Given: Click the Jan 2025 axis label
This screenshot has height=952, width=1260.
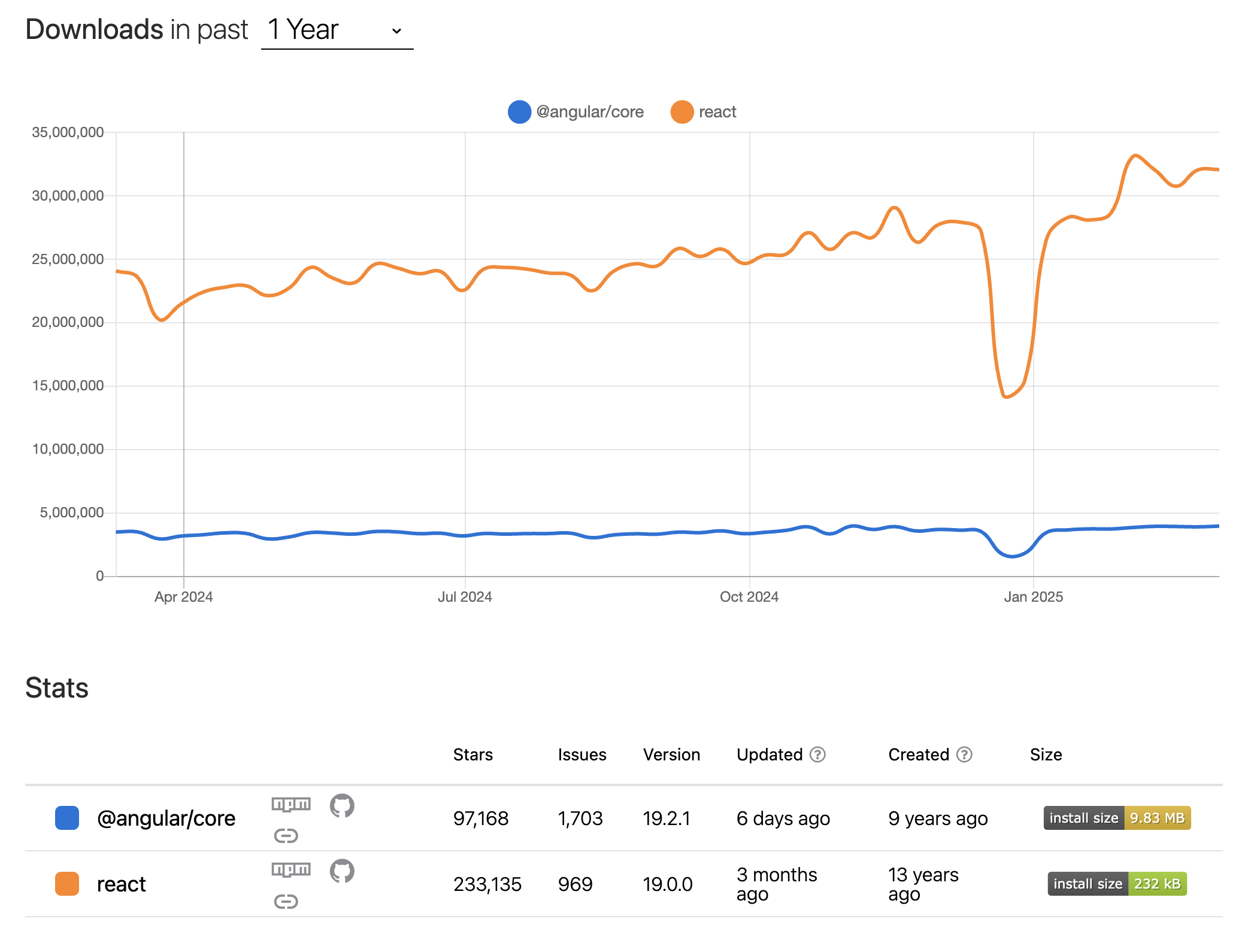Looking at the screenshot, I should [1034, 597].
